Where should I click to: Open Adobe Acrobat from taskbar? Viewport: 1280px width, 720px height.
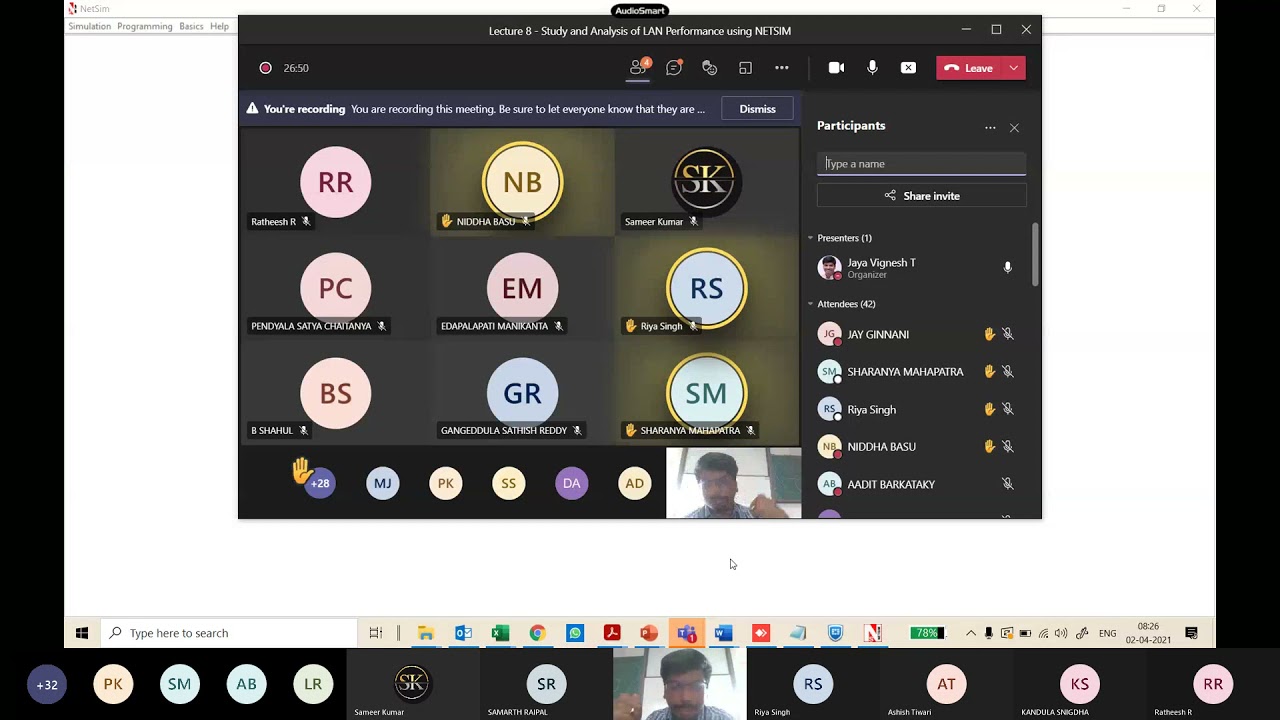click(x=612, y=633)
